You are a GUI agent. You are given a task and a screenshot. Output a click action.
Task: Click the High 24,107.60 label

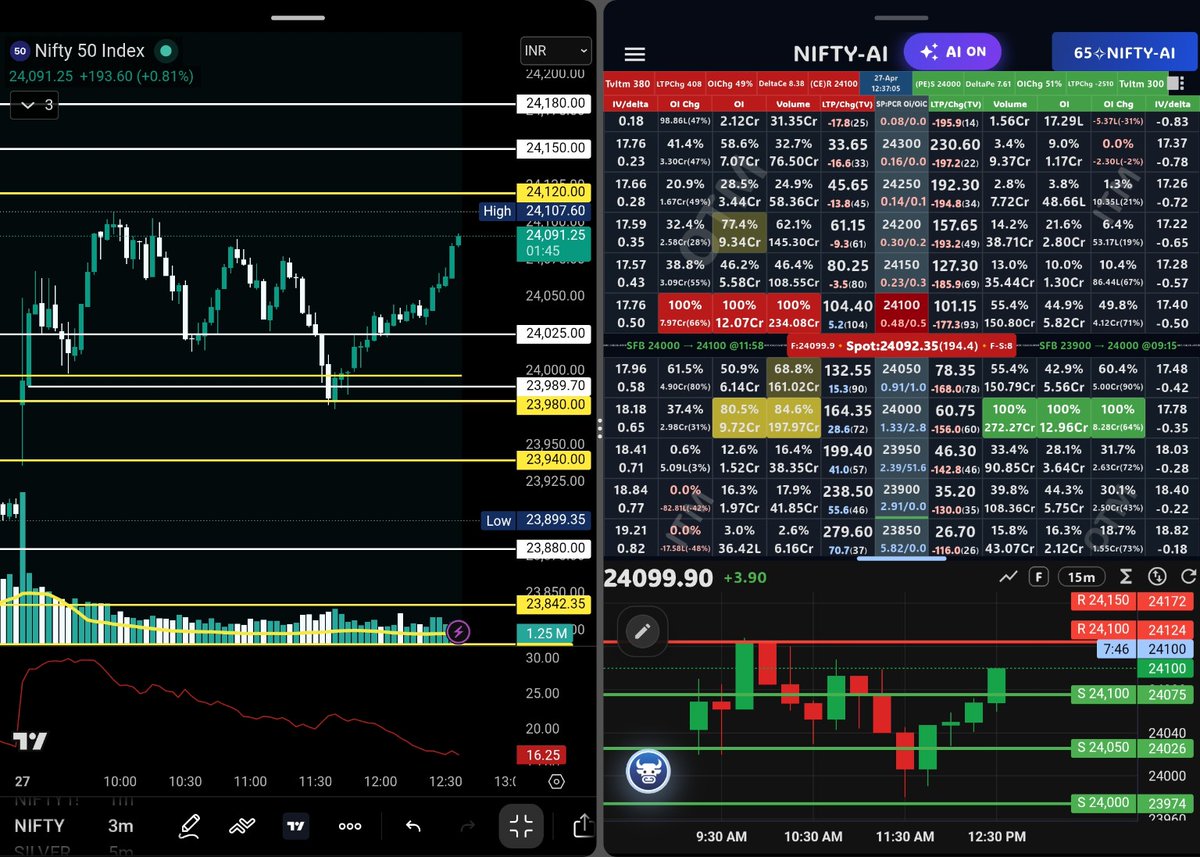(533, 211)
